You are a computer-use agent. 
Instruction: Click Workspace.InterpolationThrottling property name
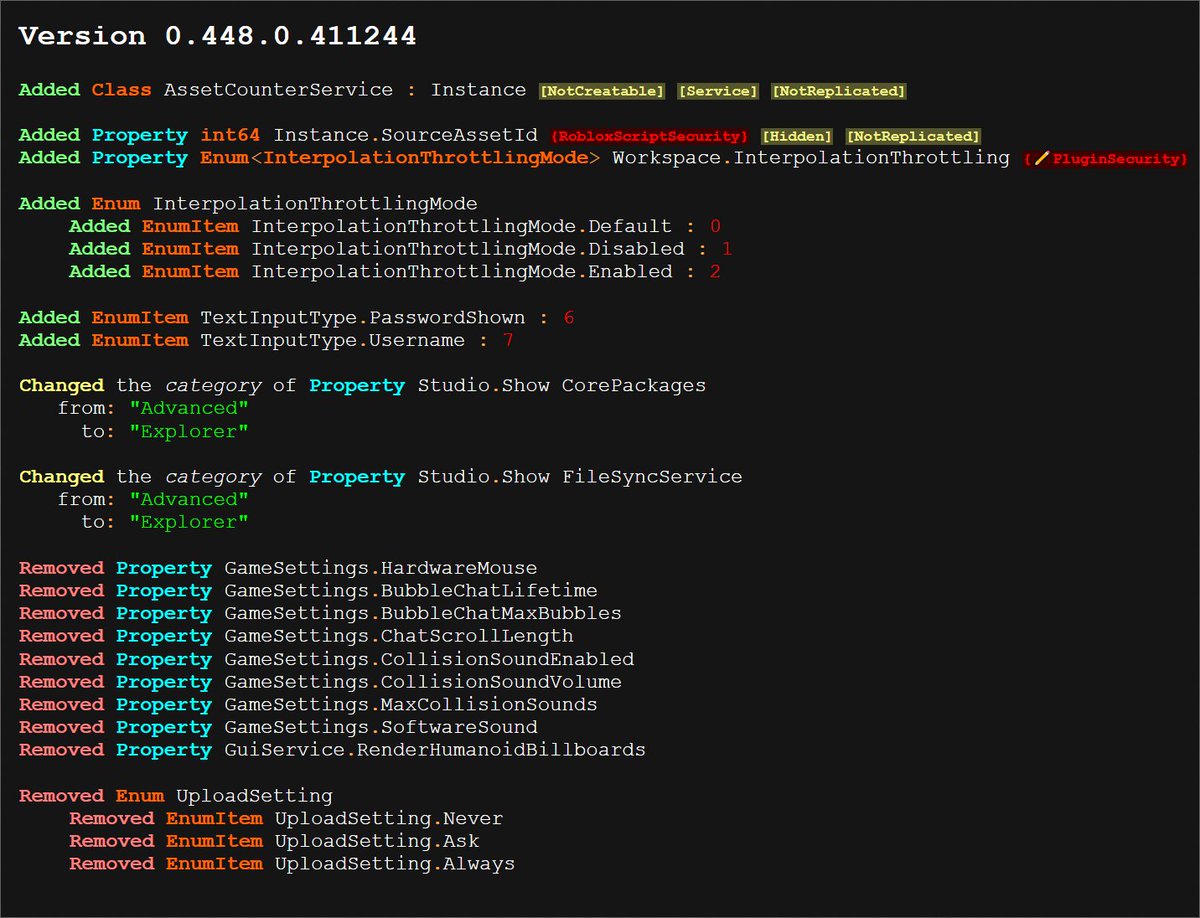pyautogui.click(x=811, y=158)
